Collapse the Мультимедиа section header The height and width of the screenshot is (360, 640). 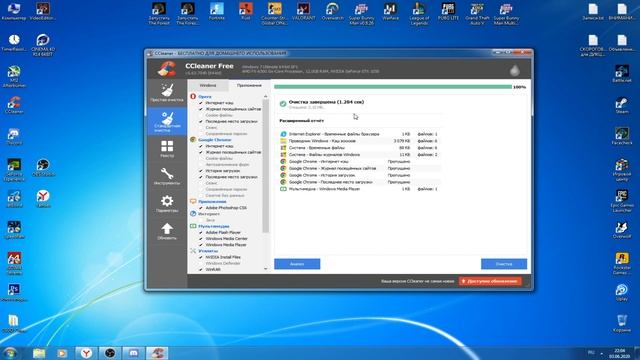213,226
